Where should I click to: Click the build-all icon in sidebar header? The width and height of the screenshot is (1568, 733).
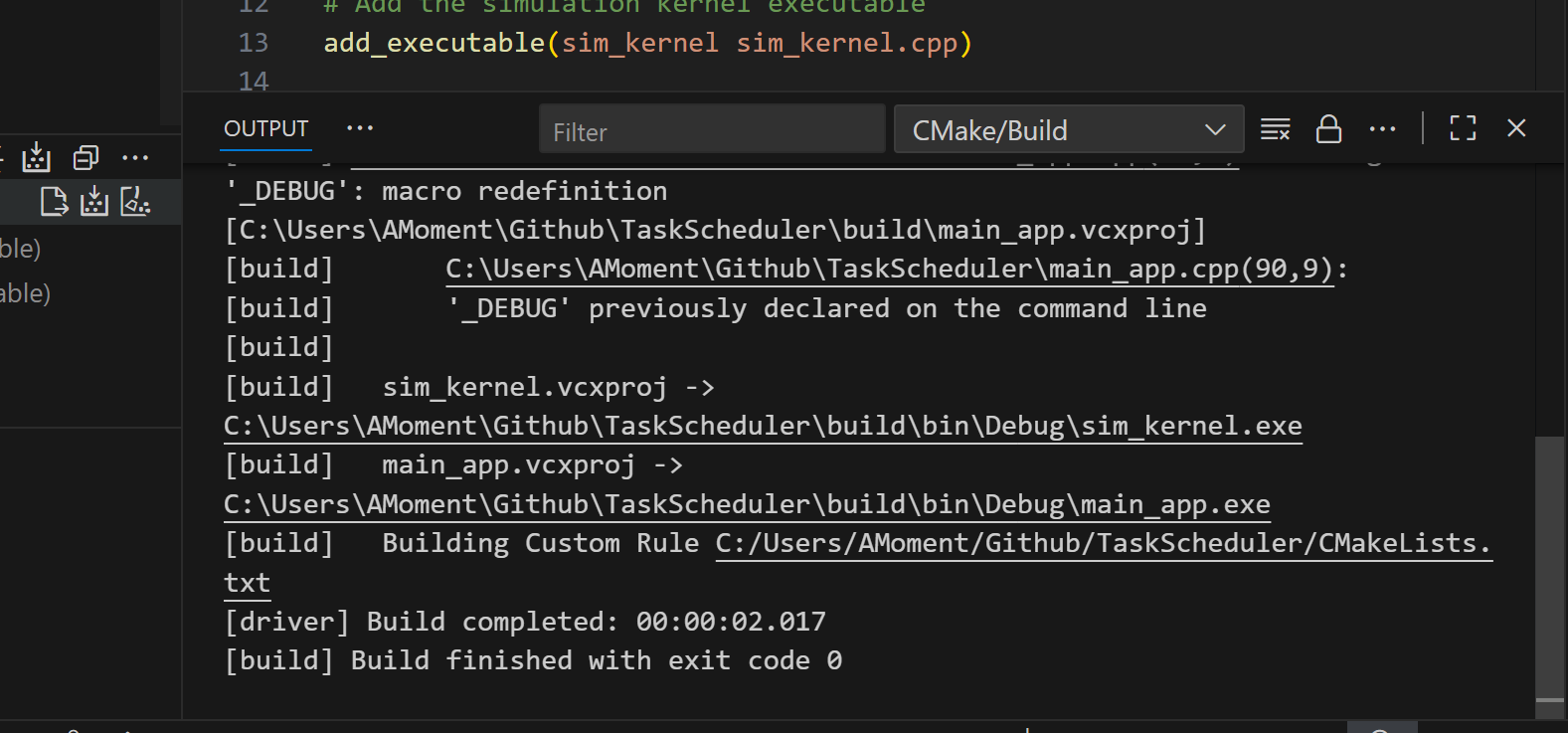[x=37, y=157]
